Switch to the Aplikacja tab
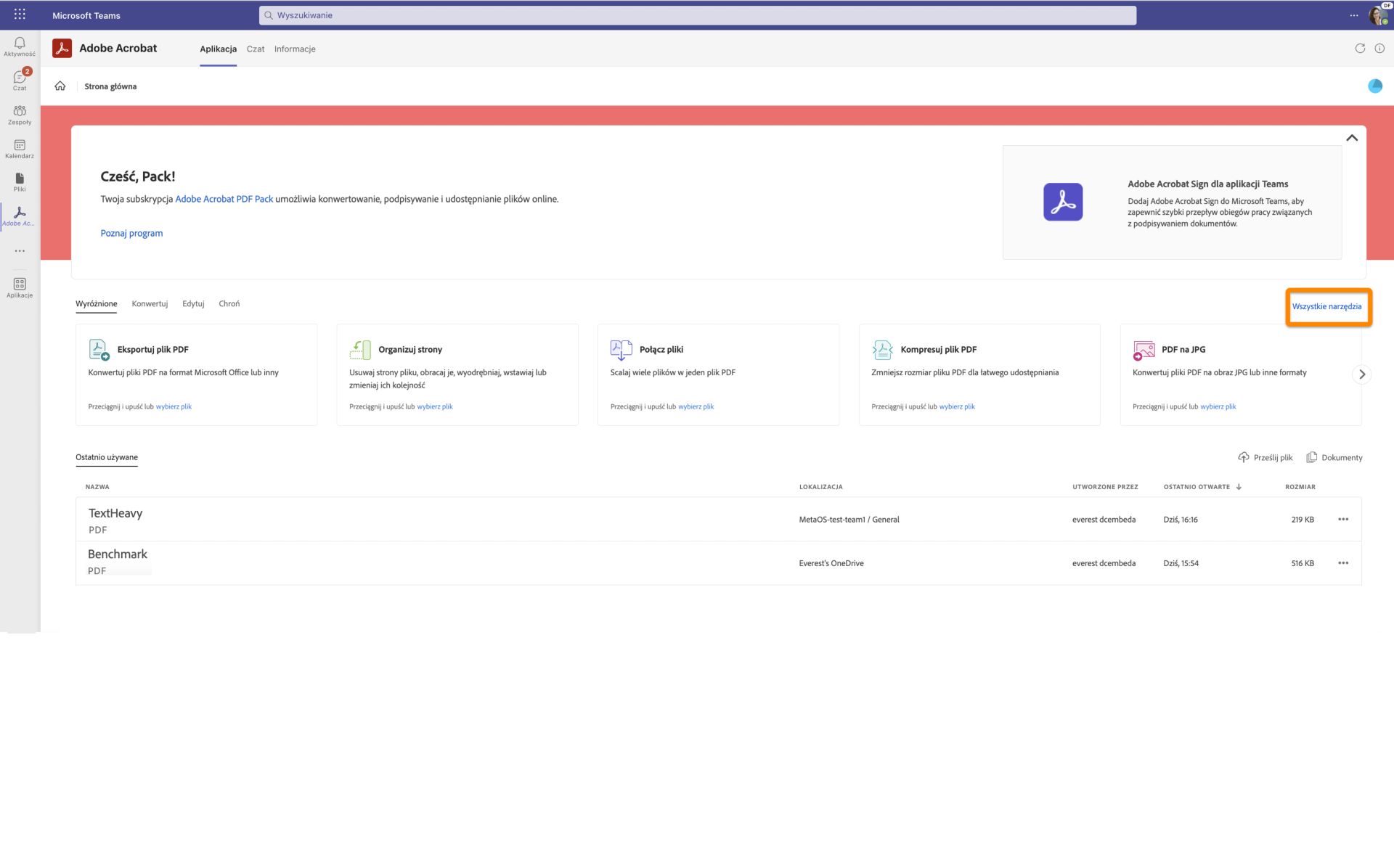 coord(218,49)
